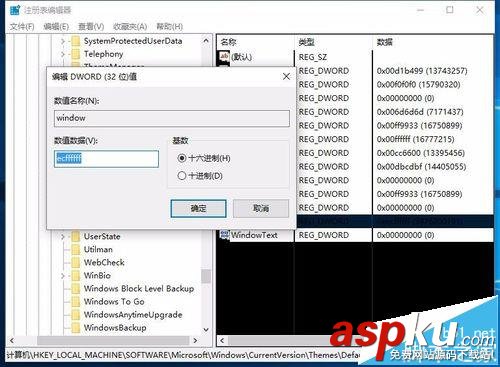
Task: Select 十六进制(H) hexadecimal radio option
Action: point(182,158)
